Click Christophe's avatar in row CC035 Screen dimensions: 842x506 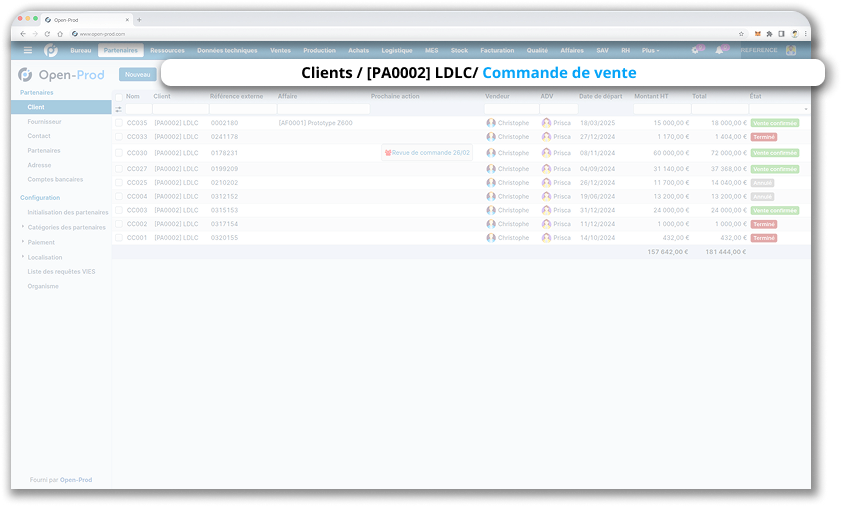tap(491, 123)
